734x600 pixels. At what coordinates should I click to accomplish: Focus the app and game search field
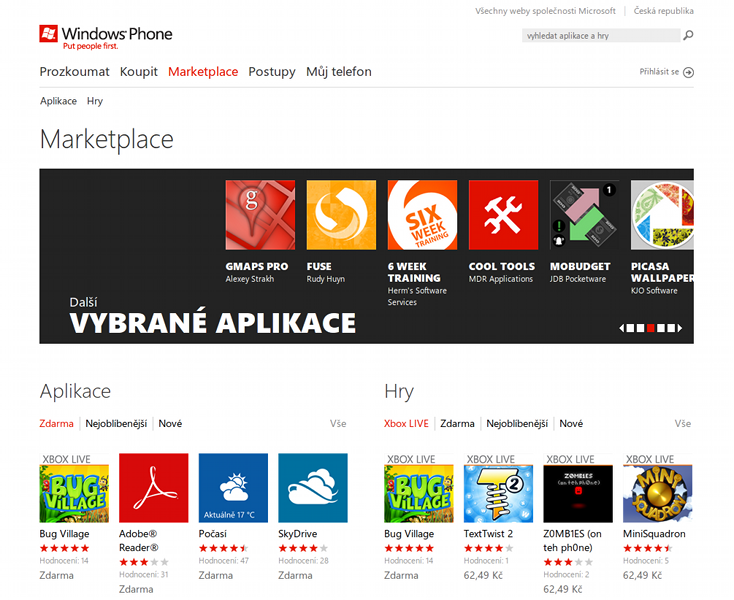coord(601,36)
